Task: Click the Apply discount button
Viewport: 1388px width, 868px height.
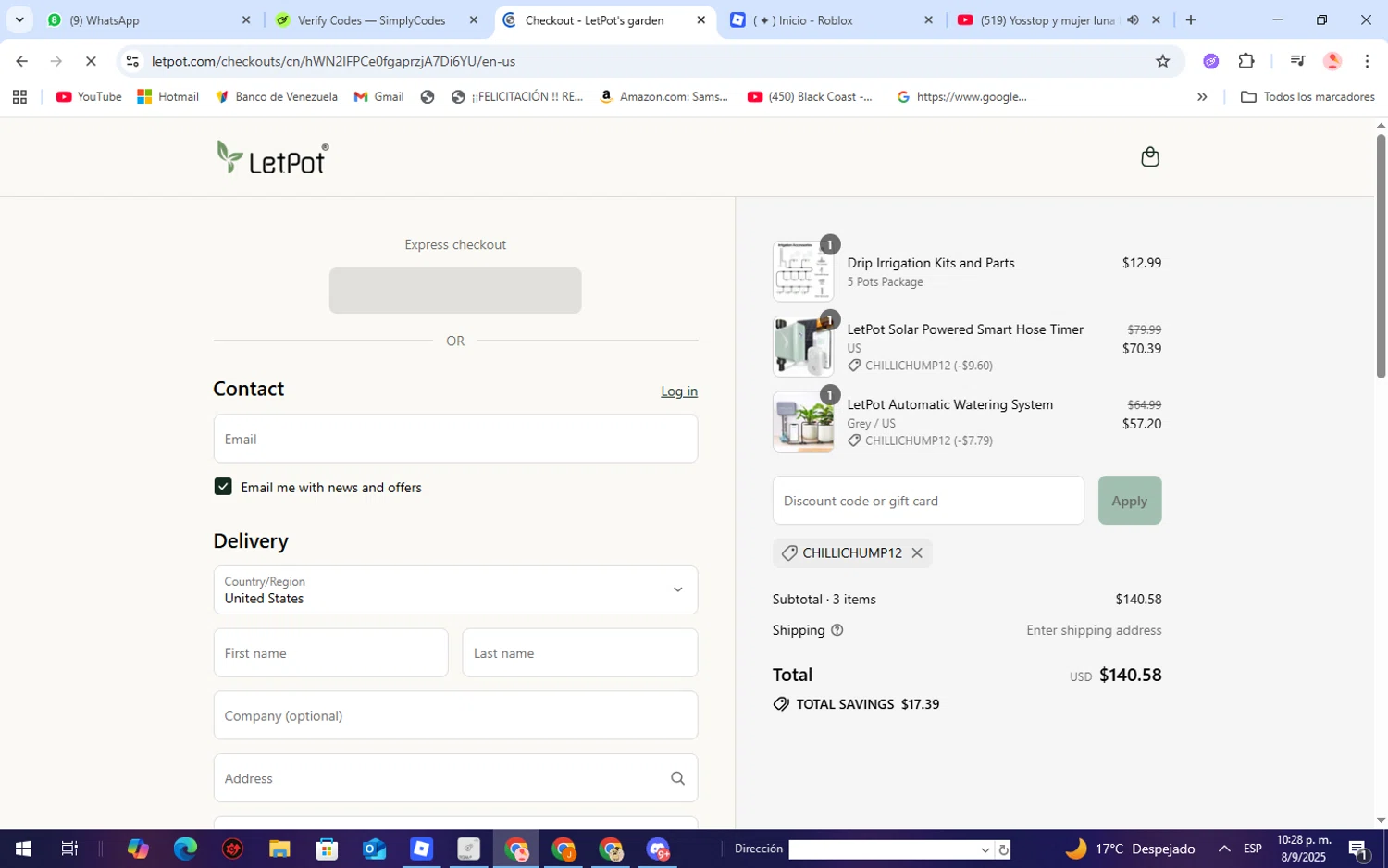Action: pyautogui.click(x=1130, y=501)
